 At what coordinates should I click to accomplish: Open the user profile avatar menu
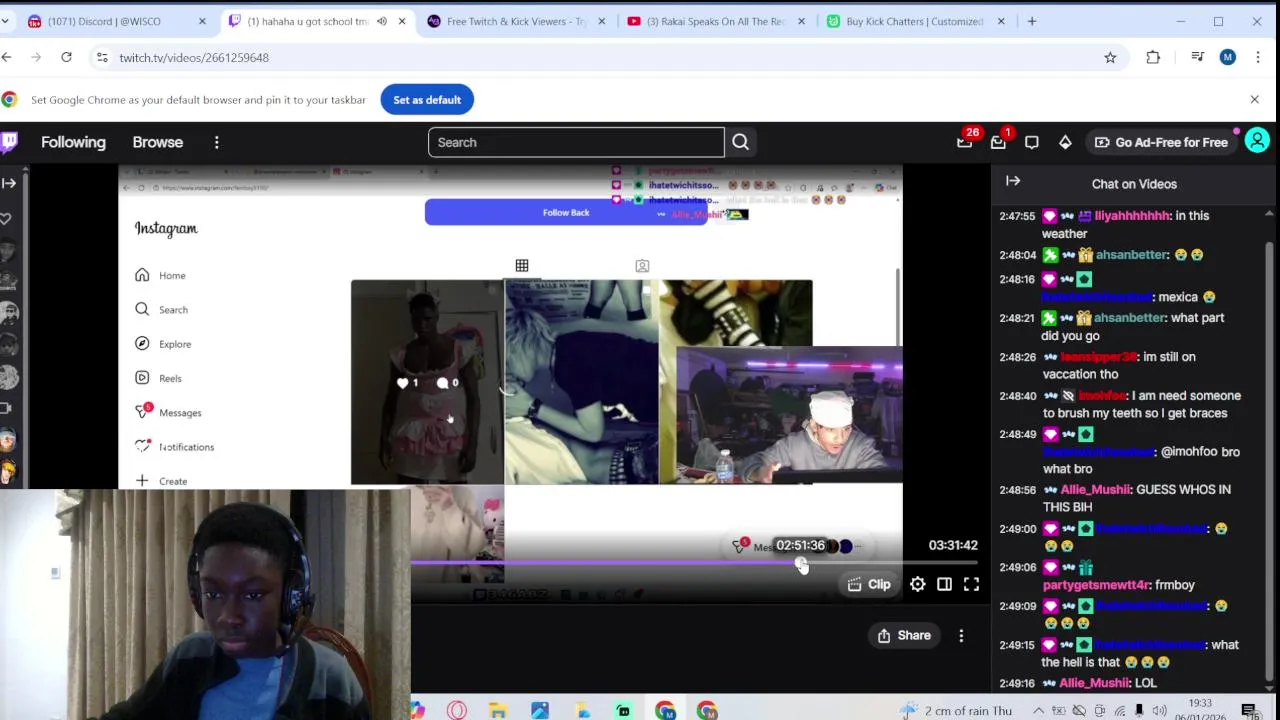pos(1257,142)
